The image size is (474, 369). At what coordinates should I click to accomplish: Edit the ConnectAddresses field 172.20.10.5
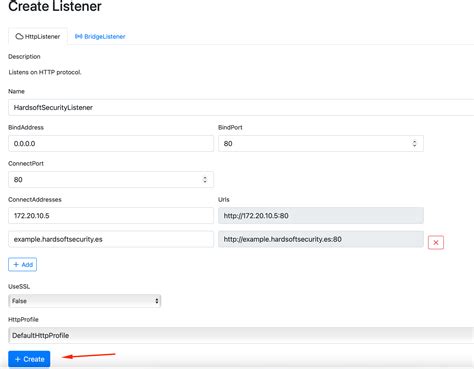[x=111, y=216]
